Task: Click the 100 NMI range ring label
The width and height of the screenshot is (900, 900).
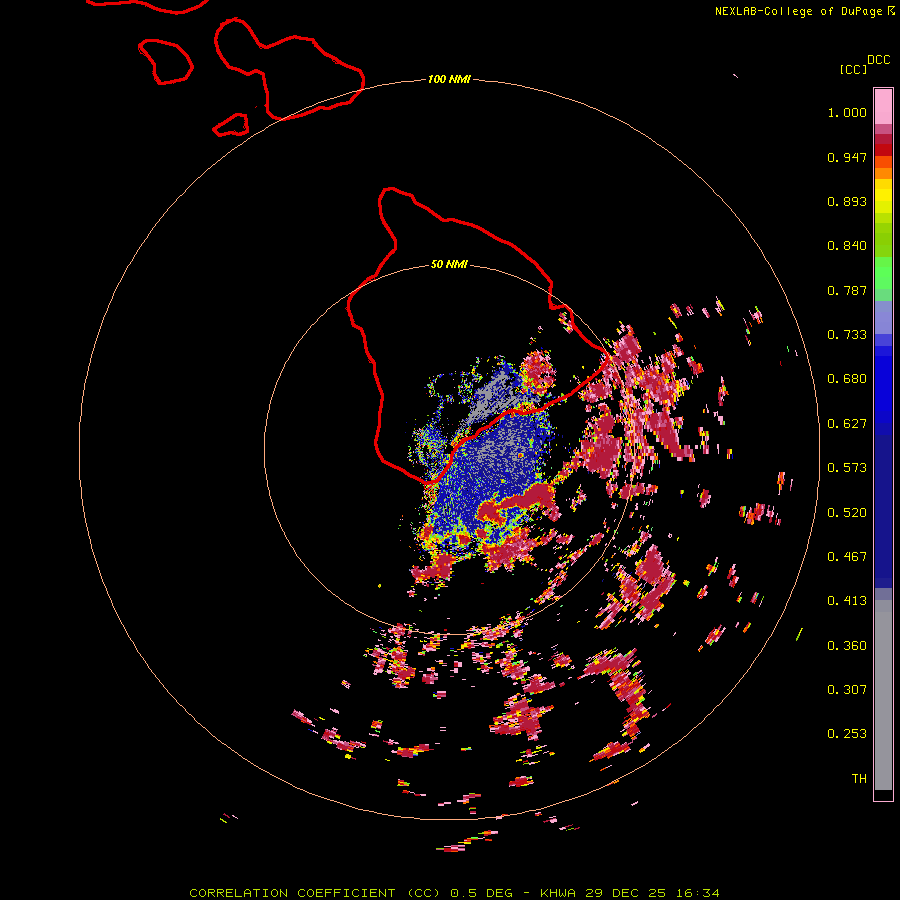Action: tap(449, 79)
